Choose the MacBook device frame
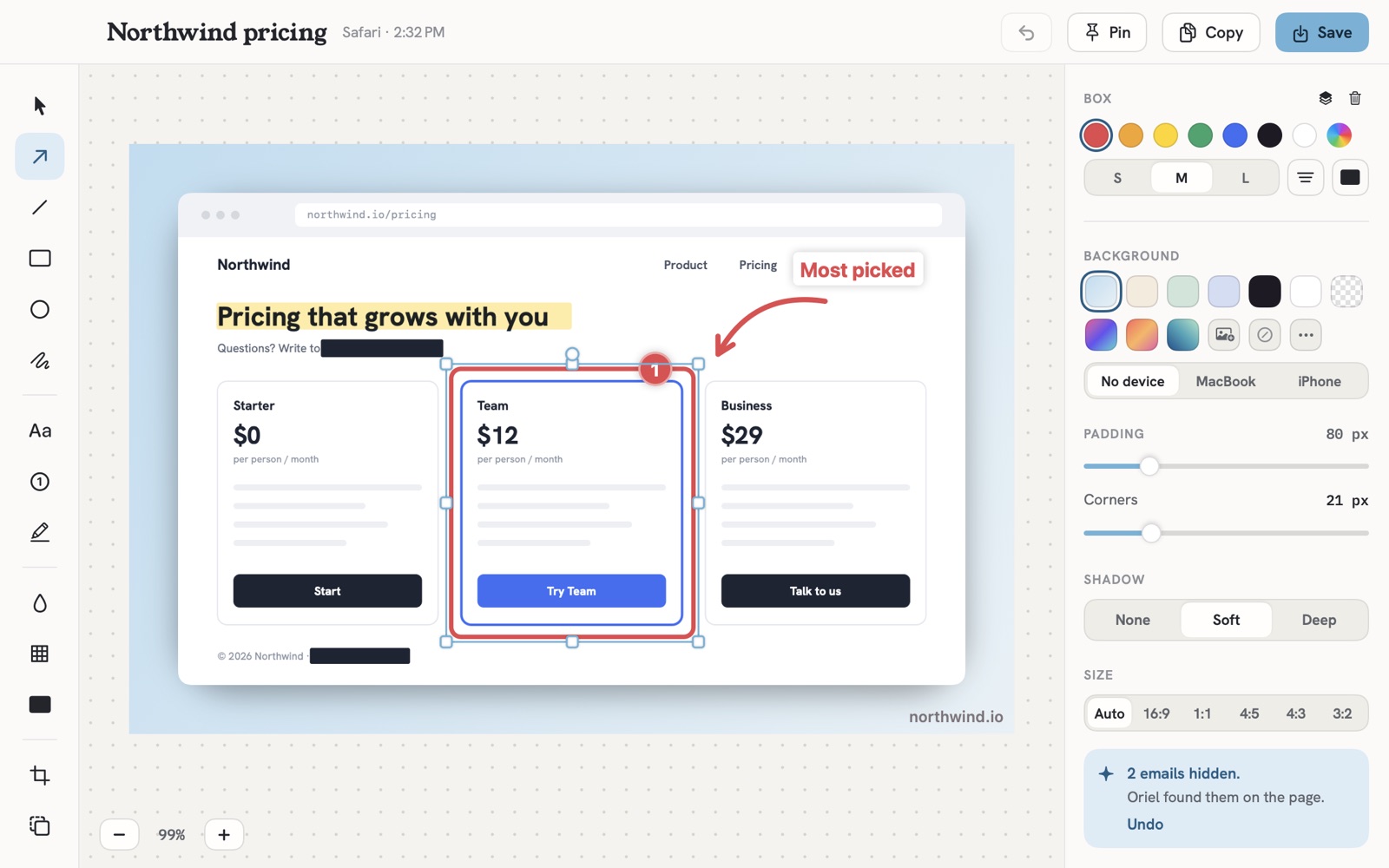 click(x=1226, y=382)
